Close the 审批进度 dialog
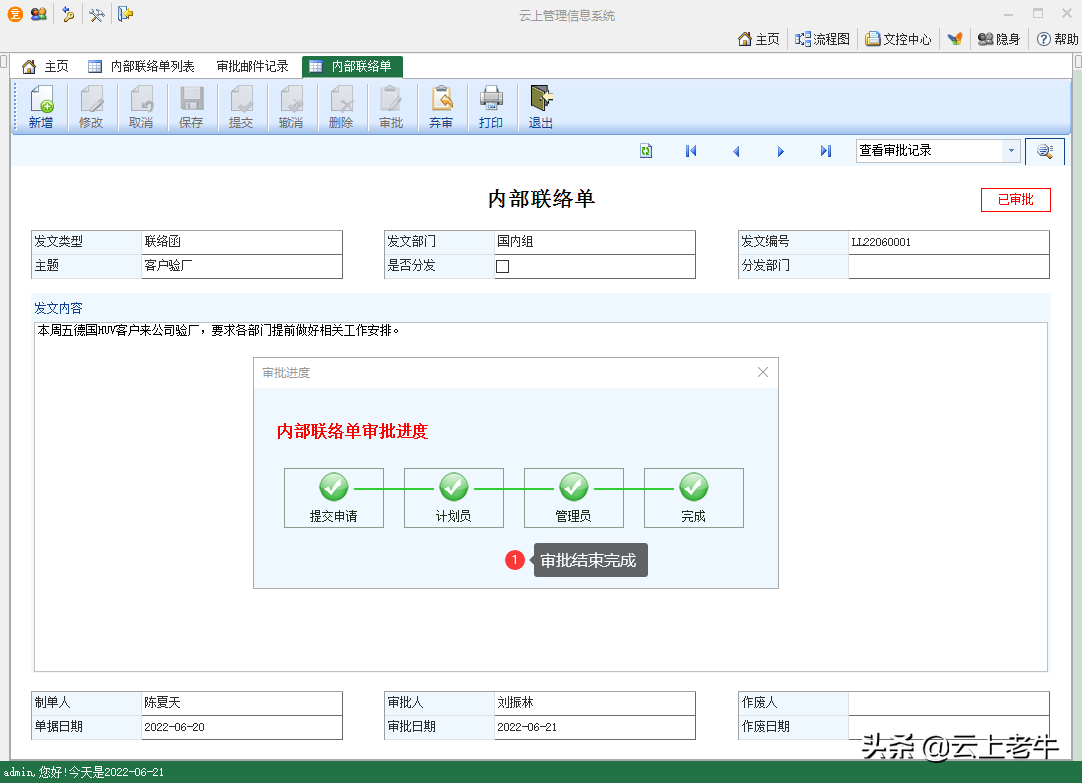This screenshot has width=1082, height=783. [x=763, y=373]
